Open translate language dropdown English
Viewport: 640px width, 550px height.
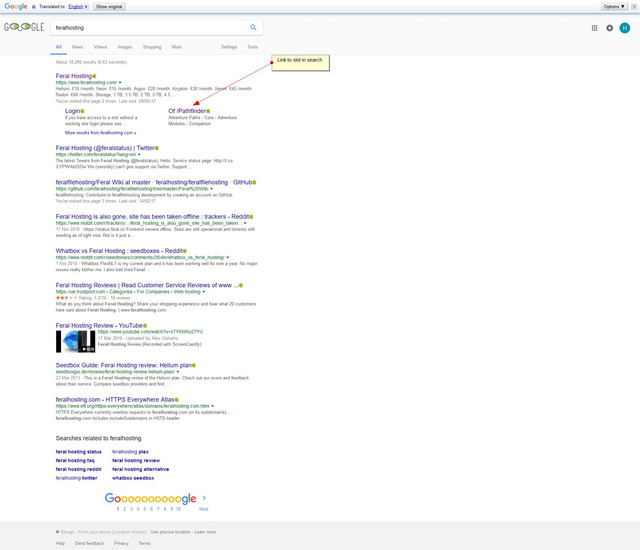pyautogui.click(x=78, y=7)
